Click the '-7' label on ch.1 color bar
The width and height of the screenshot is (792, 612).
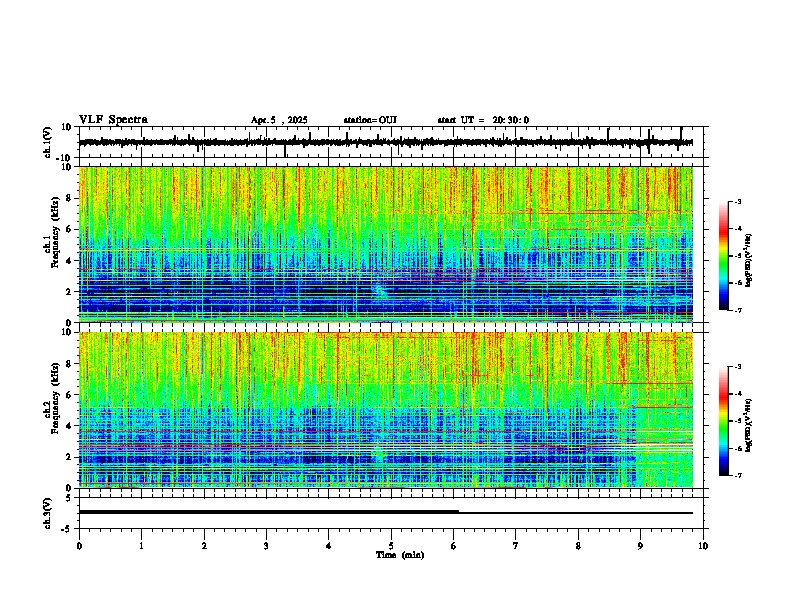point(737,310)
